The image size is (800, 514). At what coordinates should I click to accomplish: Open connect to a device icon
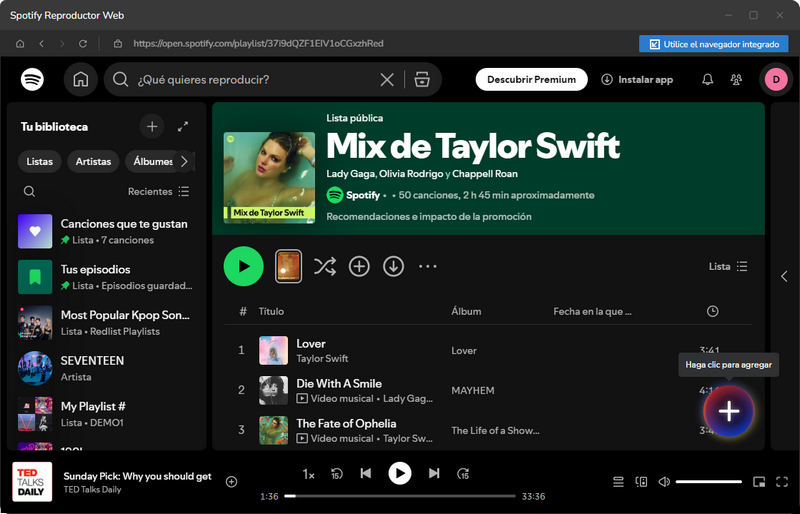[641, 482]
